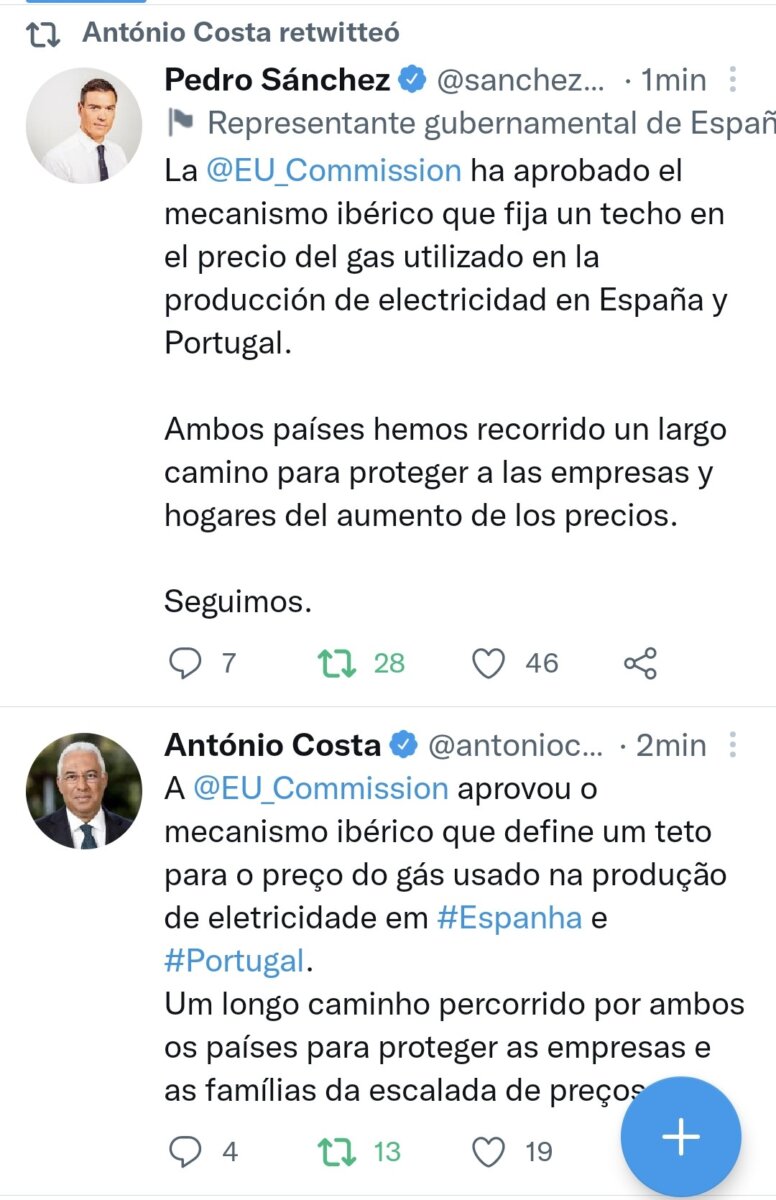
Task: Compose a new tweet with plus button
Action: 681,1137
